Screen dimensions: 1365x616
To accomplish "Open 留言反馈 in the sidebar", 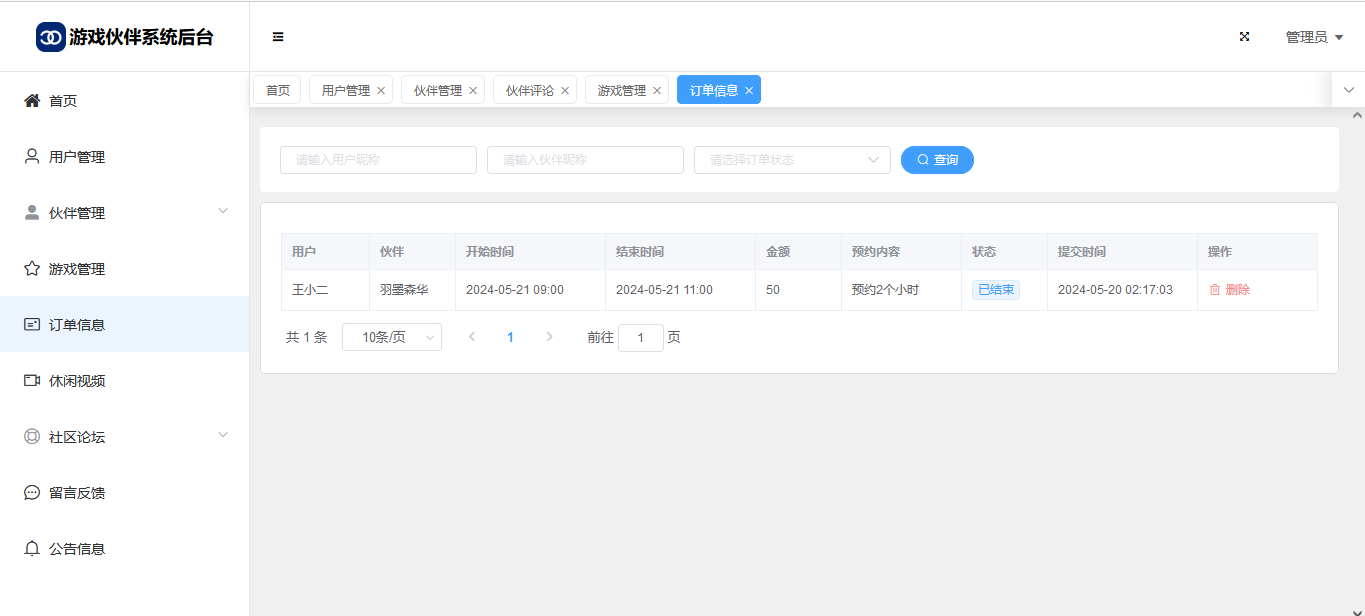I will tap(76, 493).
